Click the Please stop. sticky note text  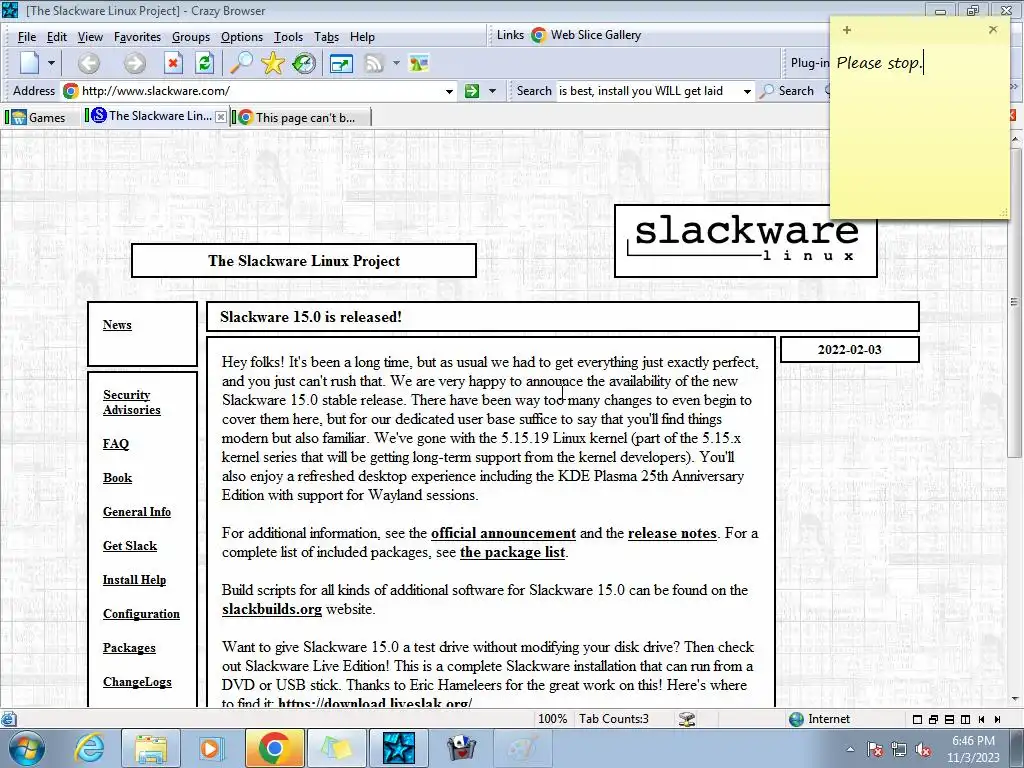pyautogui.click(x=879, y=63)
